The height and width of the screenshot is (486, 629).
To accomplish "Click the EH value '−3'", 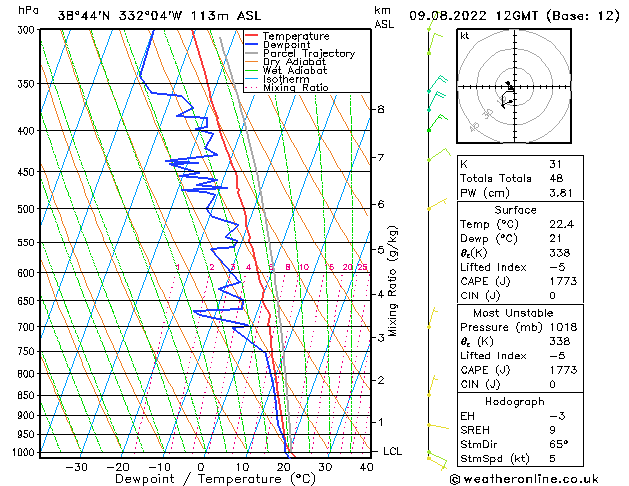I will pyautogui.click(x=557, y=416).
